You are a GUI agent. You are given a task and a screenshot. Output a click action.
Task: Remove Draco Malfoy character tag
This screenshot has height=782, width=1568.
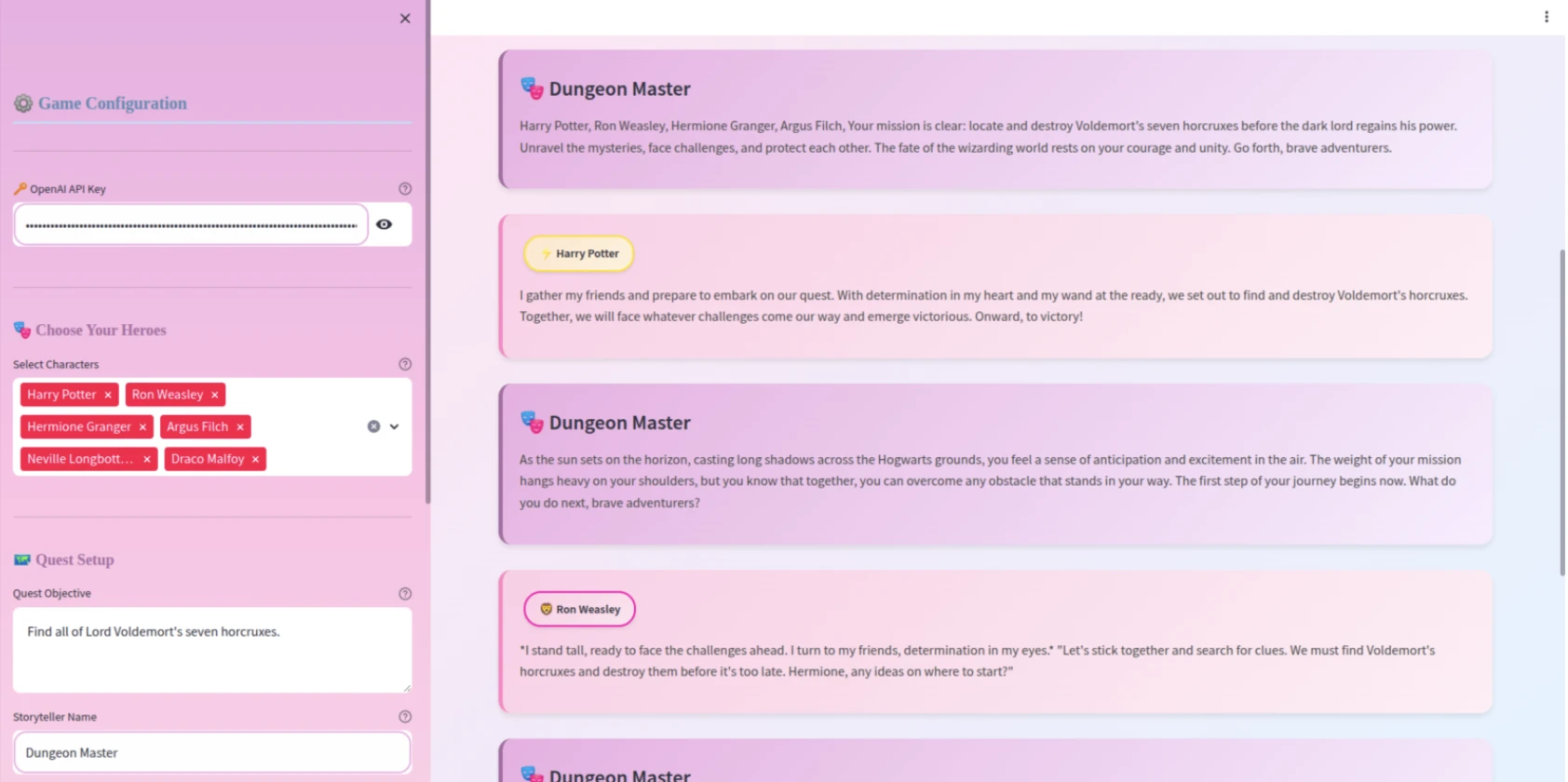(x=255, y=459)
